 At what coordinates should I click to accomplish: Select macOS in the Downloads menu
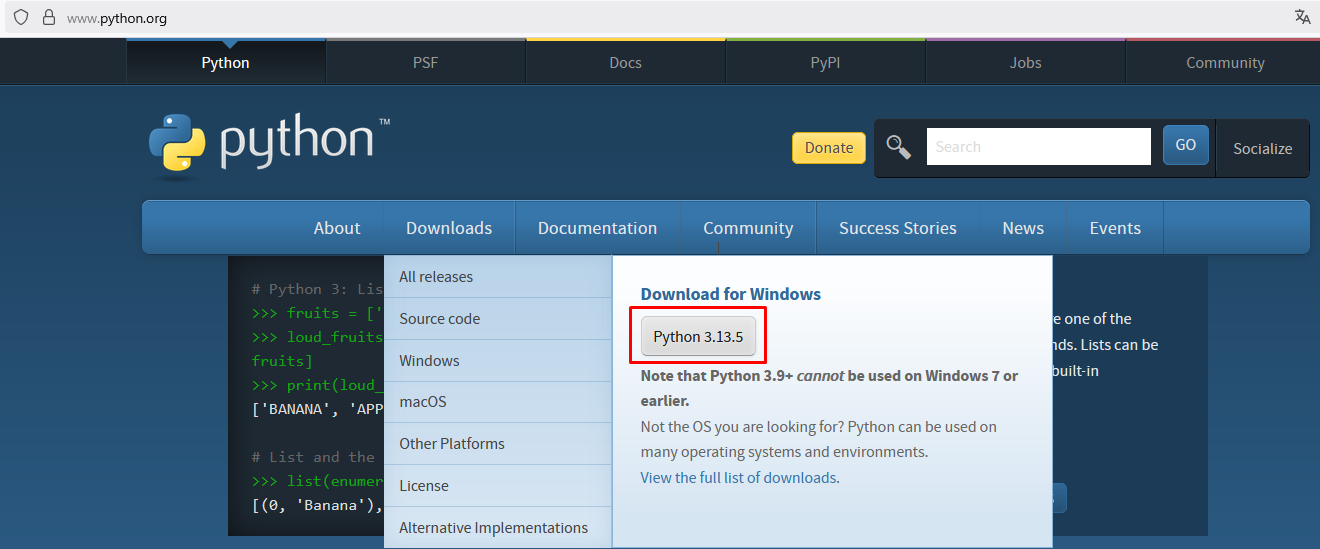click(x=422, y=402)
